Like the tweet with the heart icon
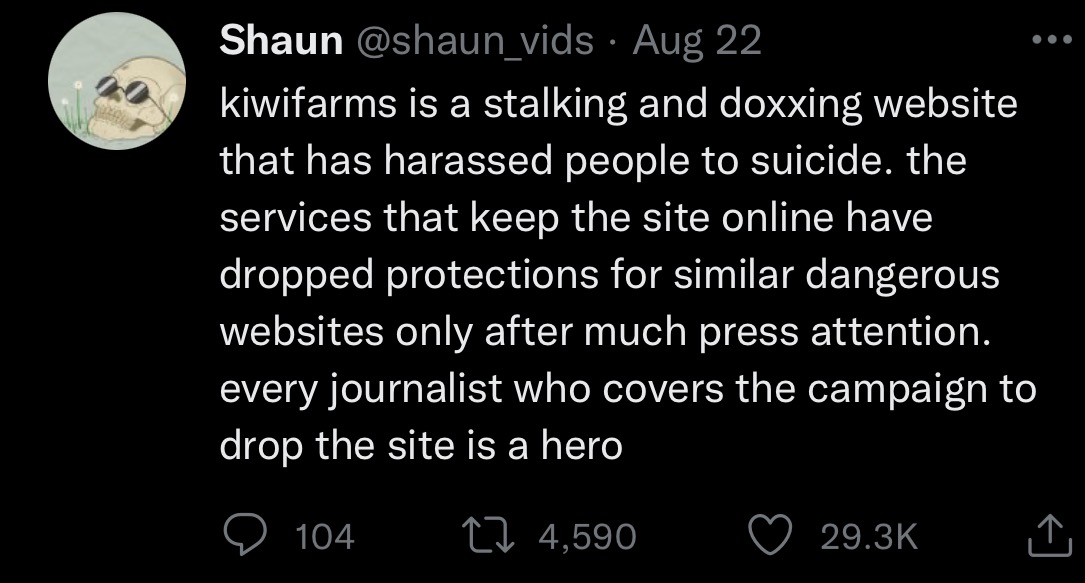 pyautogui.click(x=771, y=536)
